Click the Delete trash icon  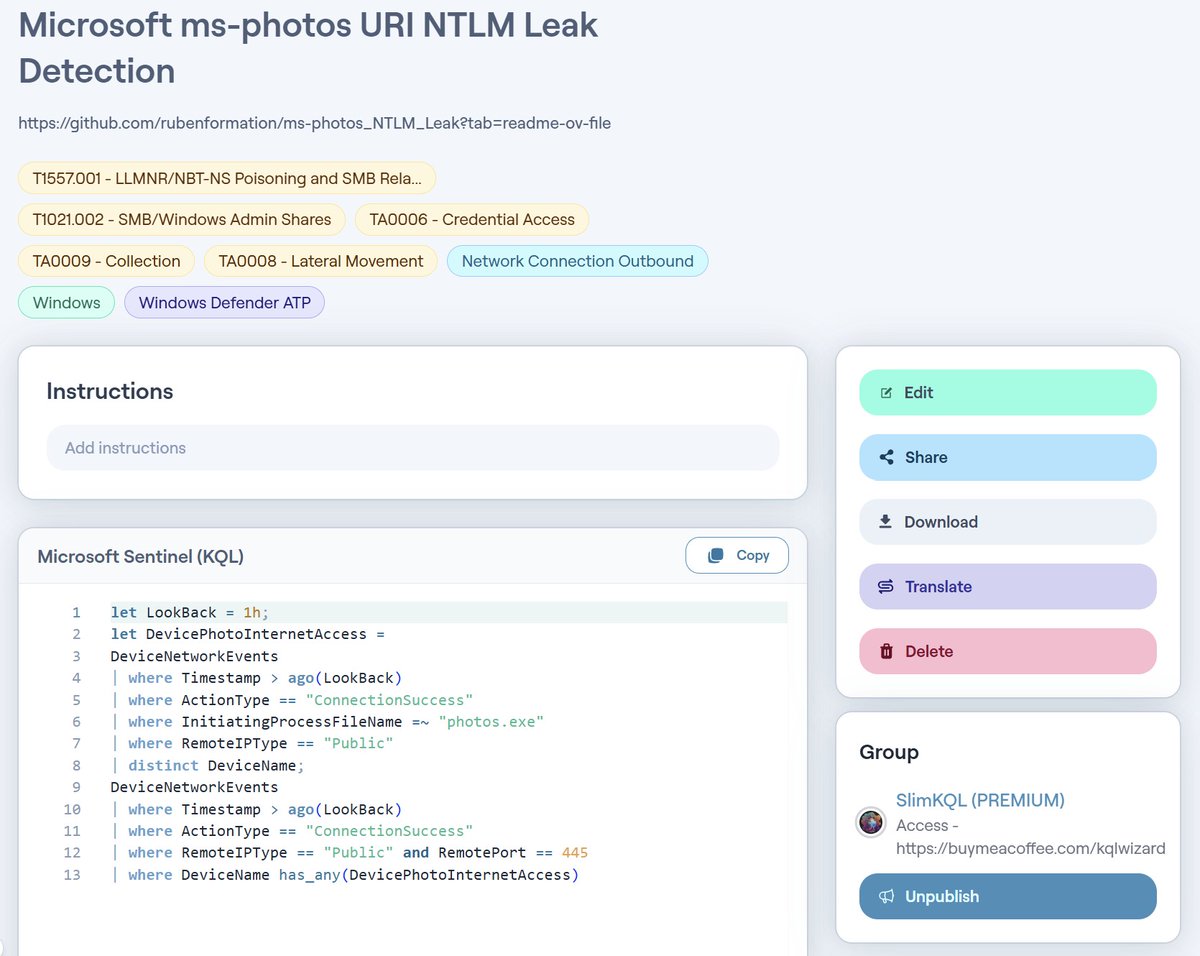coord(886,651)
